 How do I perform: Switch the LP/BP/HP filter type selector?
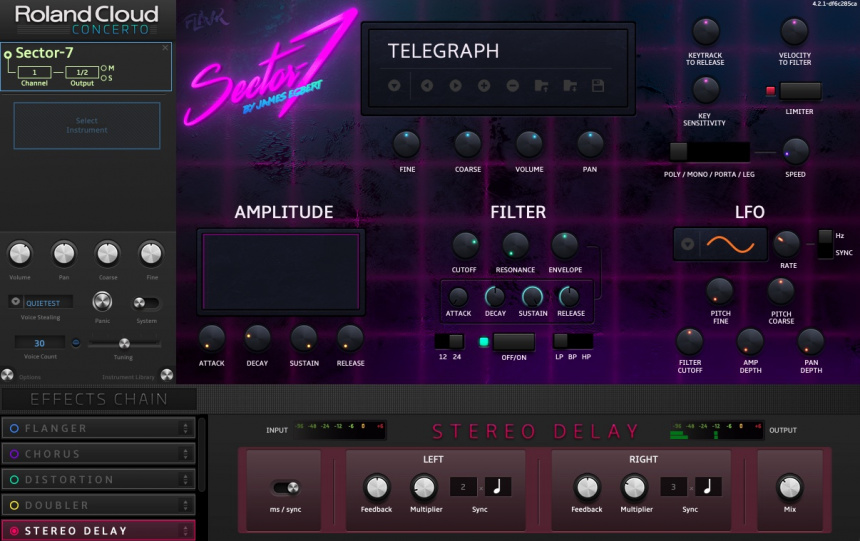click(573, 341)
